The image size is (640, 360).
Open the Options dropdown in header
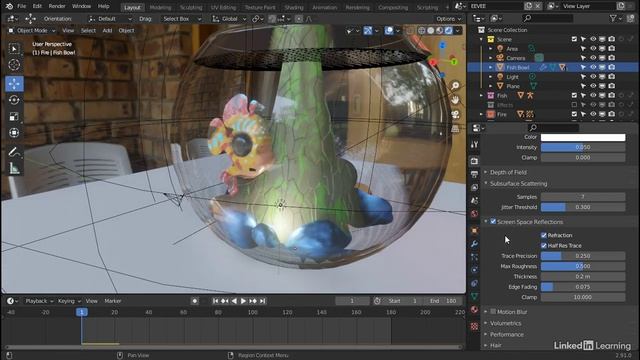tap(448, 19)
